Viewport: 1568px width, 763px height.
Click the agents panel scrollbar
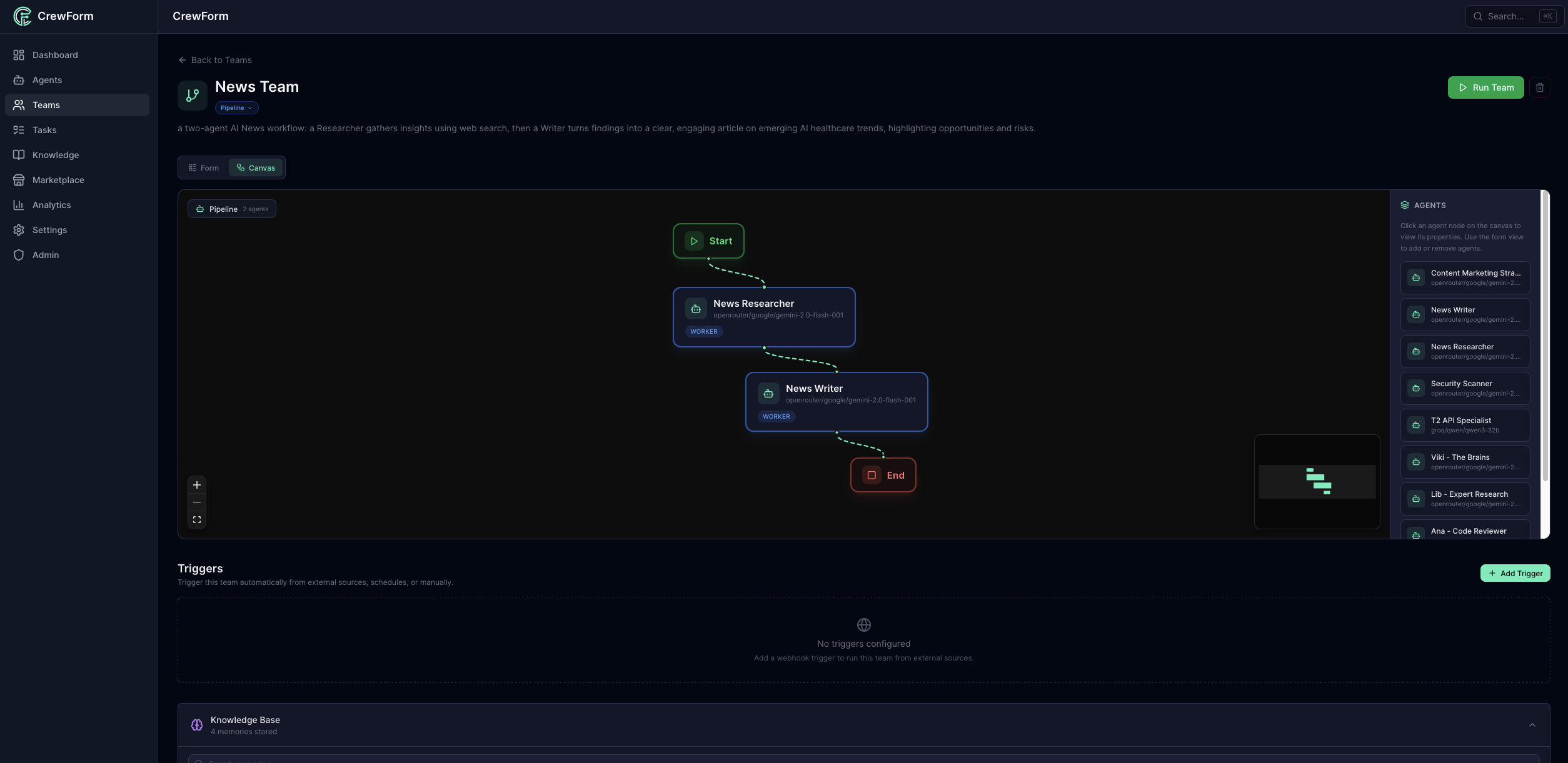[1545, 337]
